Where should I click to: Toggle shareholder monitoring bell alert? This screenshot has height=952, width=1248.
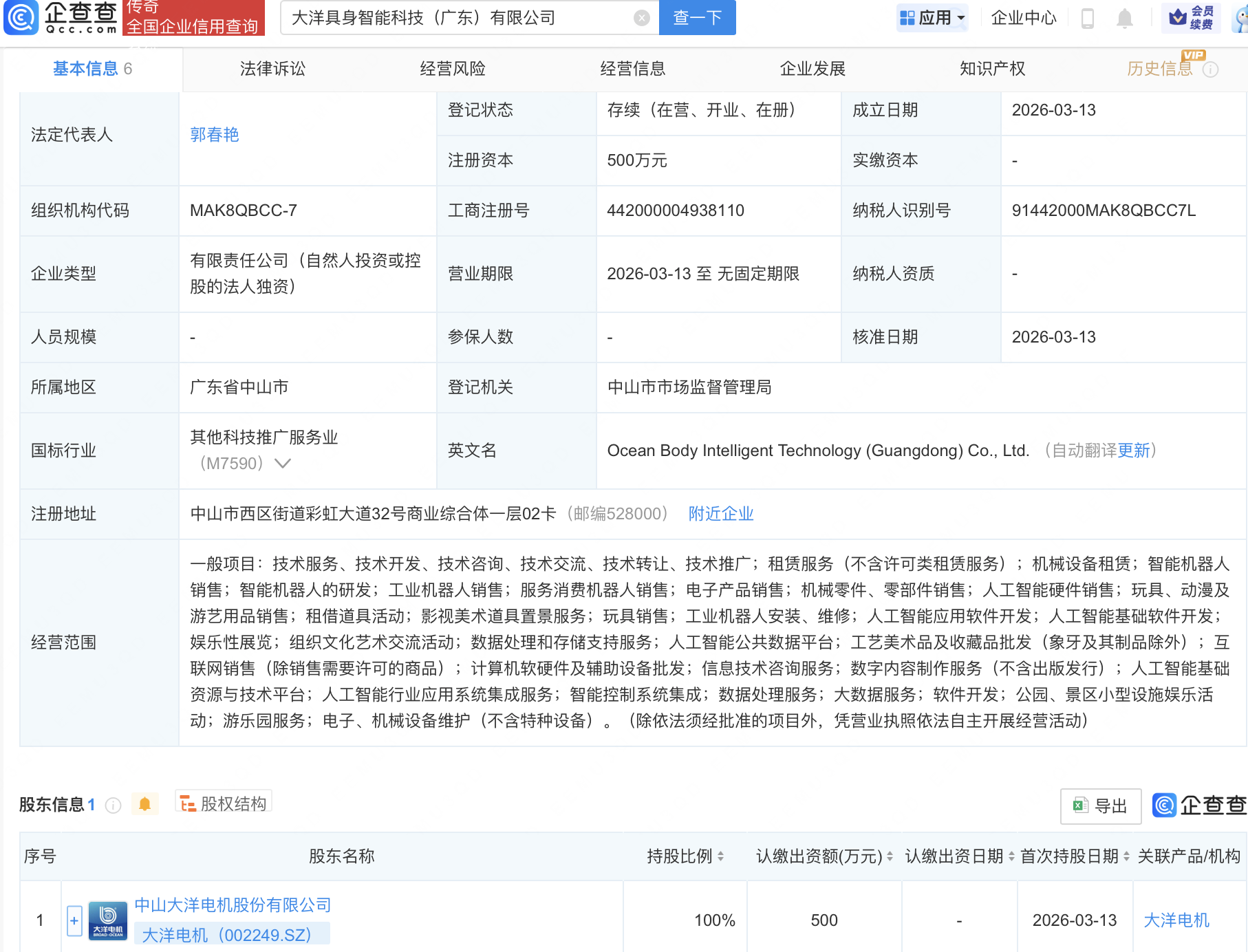coord(144,804)
